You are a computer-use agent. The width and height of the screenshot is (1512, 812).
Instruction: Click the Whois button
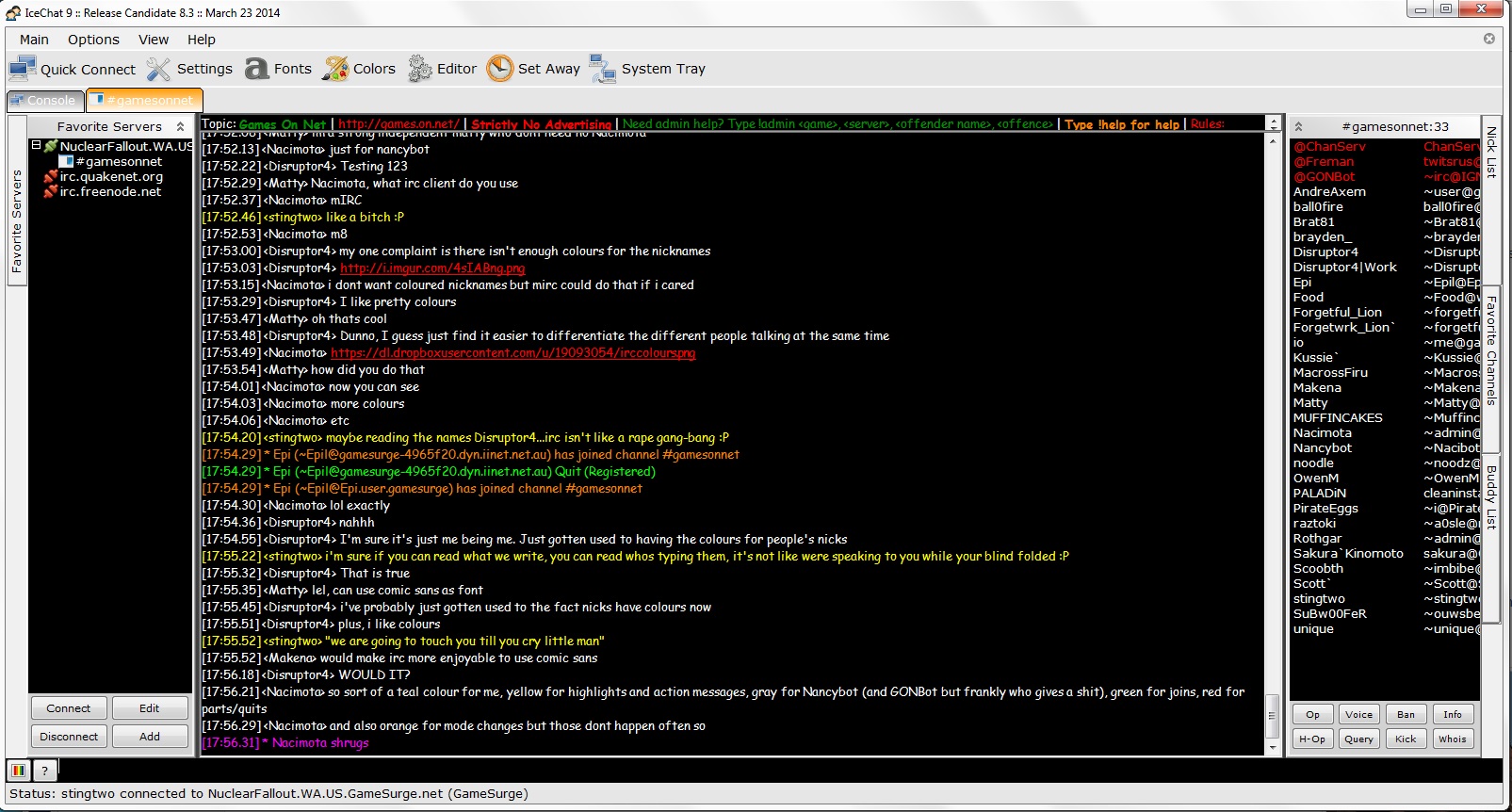[1452, 739]
